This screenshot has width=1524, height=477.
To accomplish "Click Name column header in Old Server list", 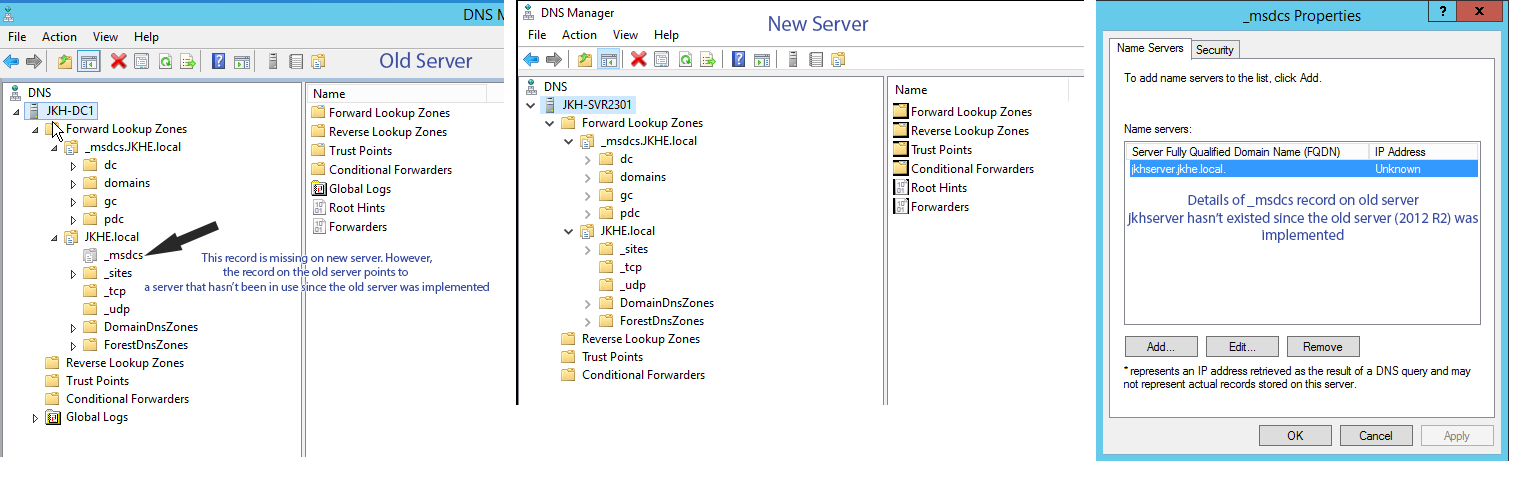I will [396, 93].
